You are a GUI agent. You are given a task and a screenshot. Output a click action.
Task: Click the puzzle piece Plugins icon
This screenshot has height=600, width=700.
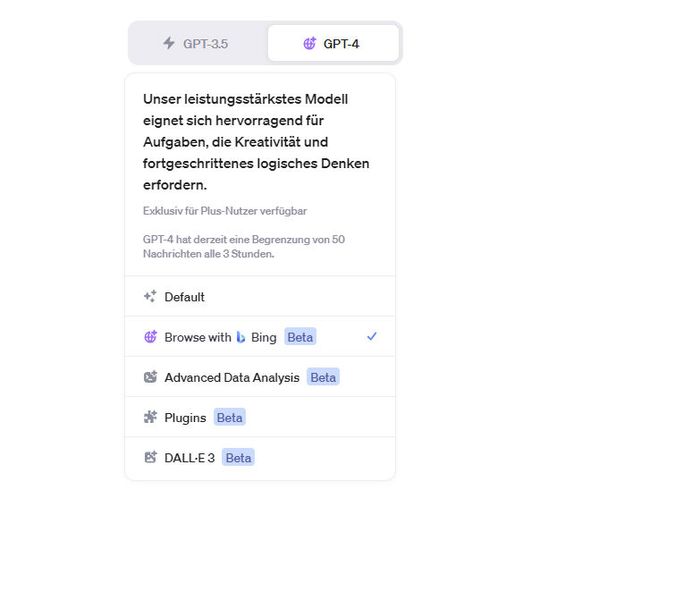(150, 417)
